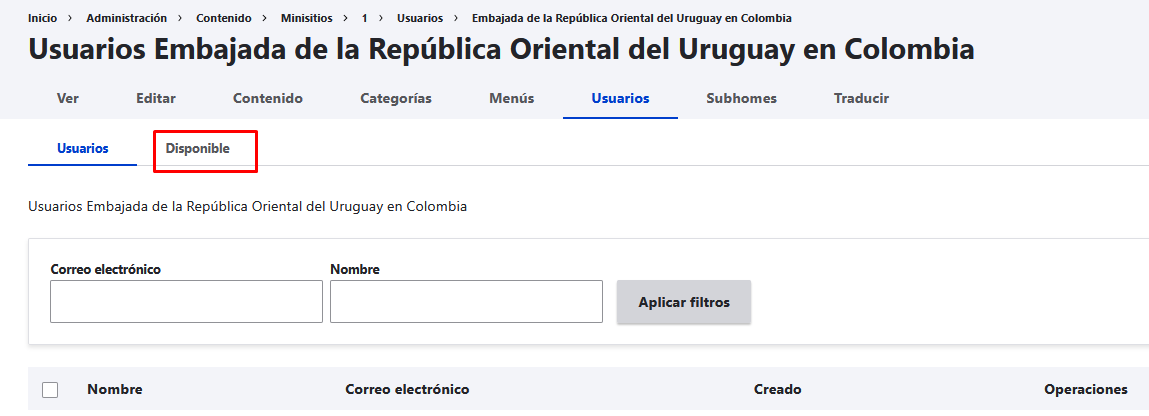Switch to the Ver tab
Viewport: 1149px width, 416px height.
point(68,98)
